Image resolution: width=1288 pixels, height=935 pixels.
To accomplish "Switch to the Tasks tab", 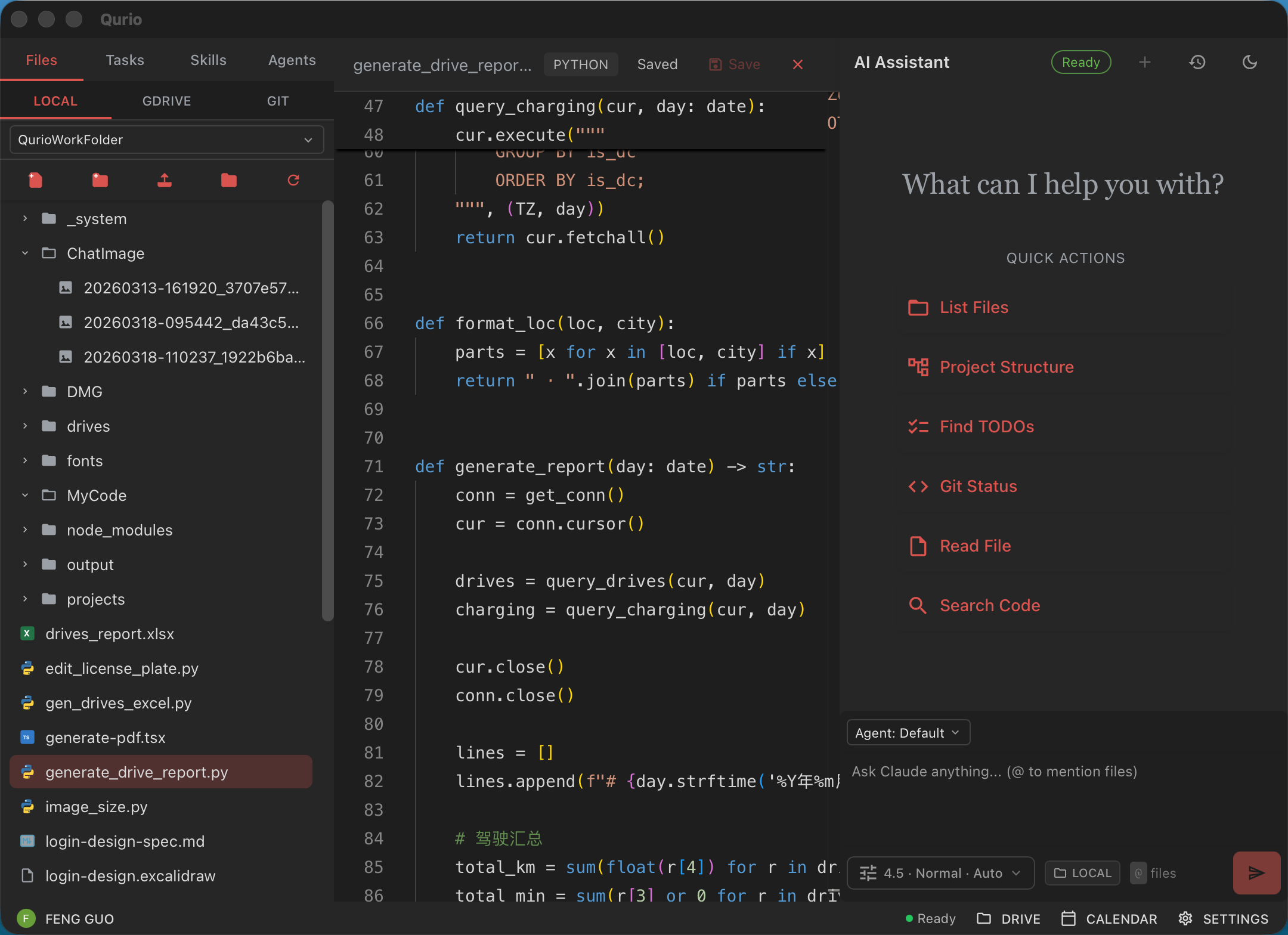I will point(125,60).
